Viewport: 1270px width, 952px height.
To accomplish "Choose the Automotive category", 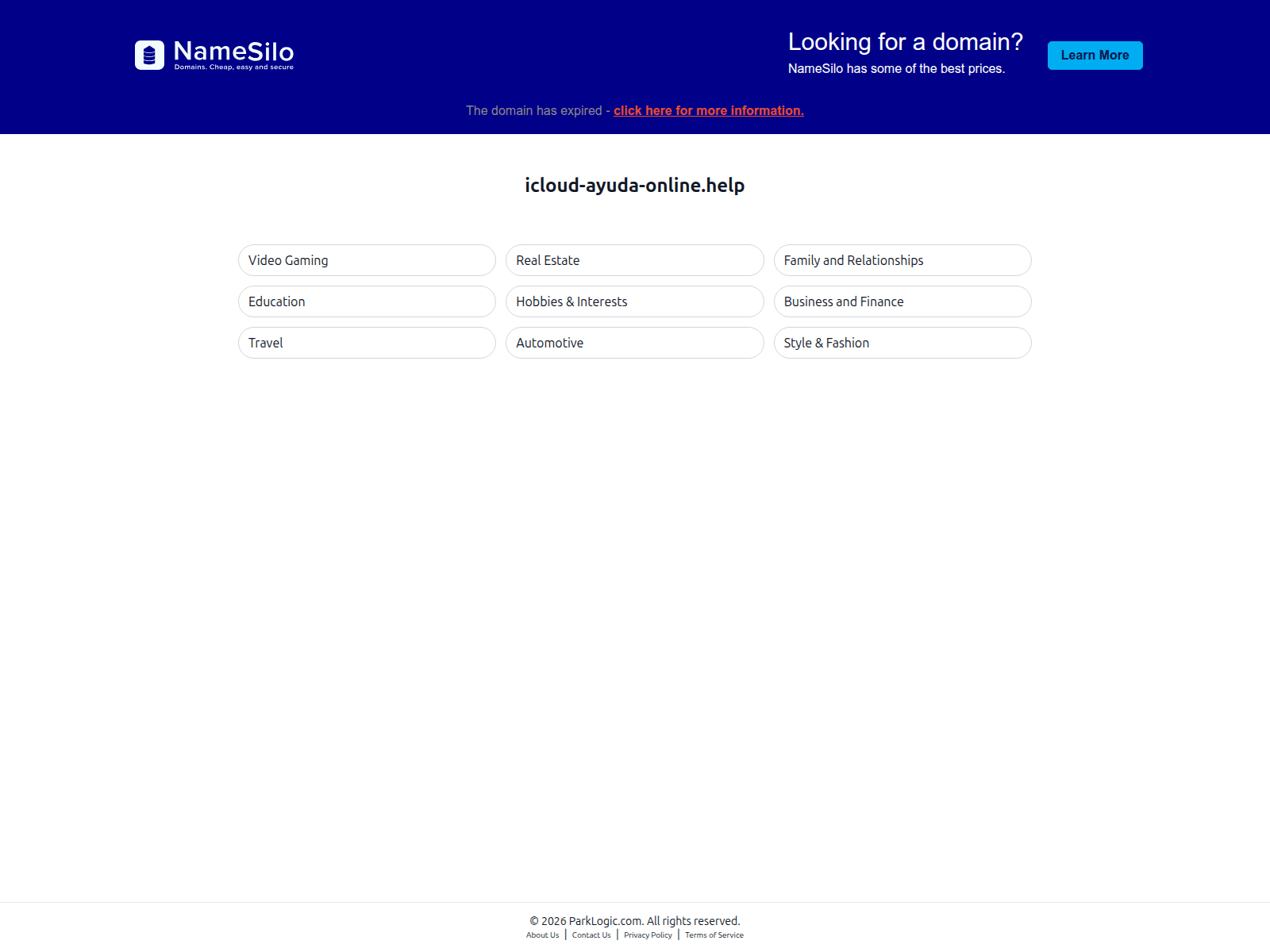I will [x=634, y=343].
